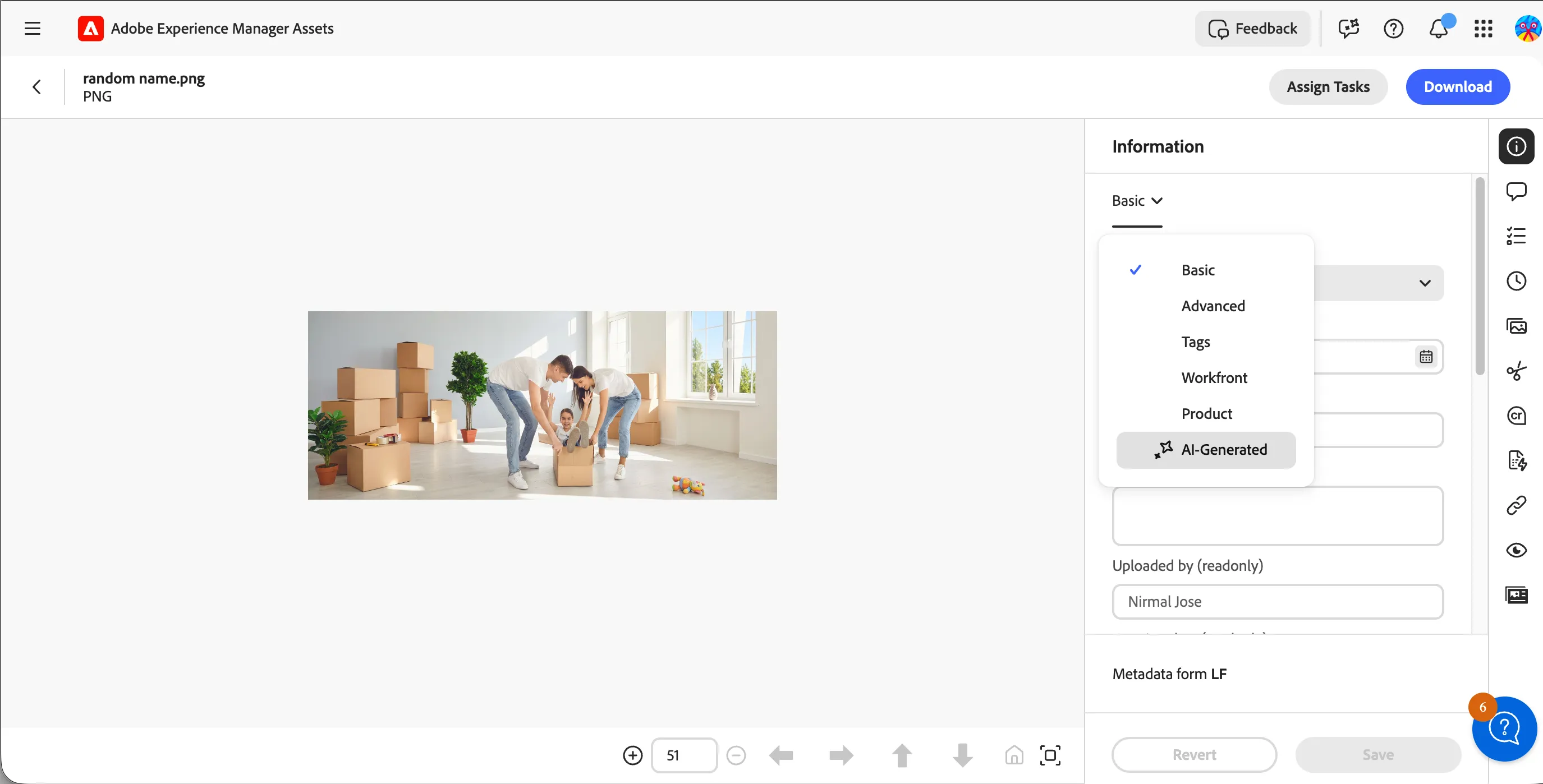This screenshot has height=784, width=1543.
Task: Open the Help question mark icon
Action: click(x=1393, y=28)
